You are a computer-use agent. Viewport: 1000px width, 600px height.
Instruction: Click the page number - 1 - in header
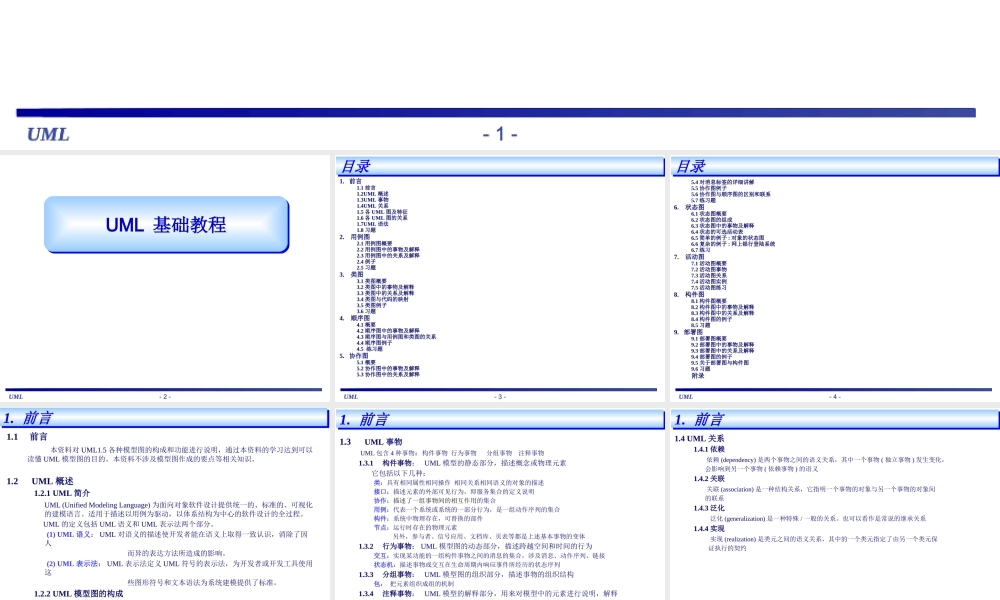499,134
